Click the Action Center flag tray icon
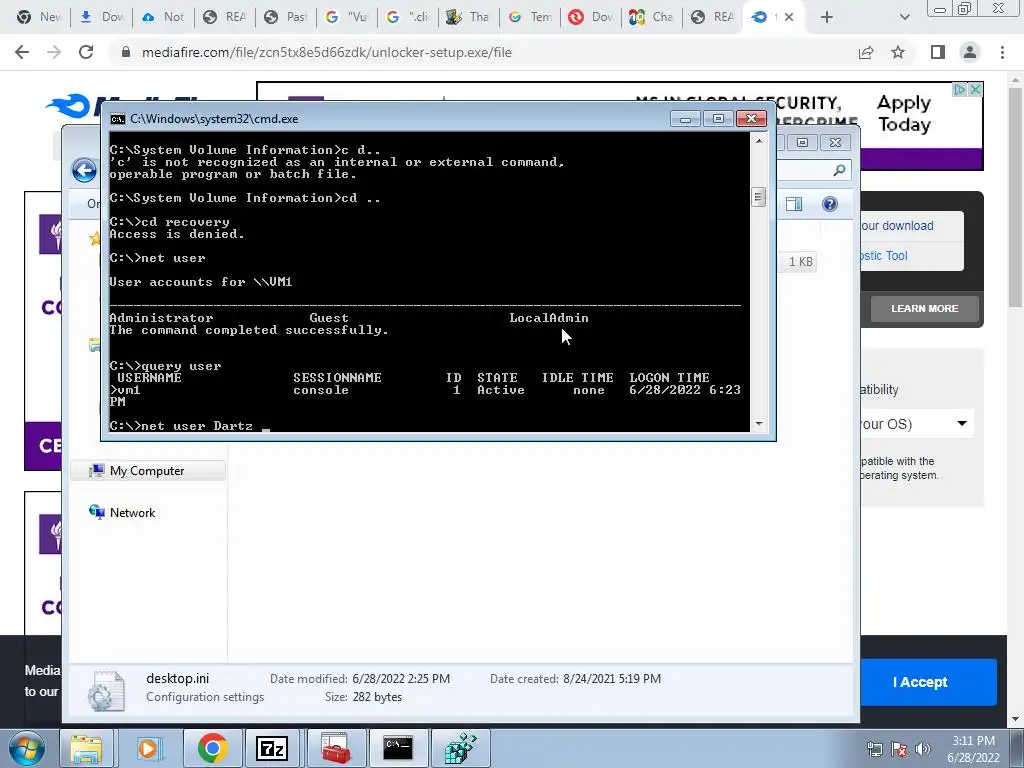Viewport: 1024px width, 768px height. tap(899, 749)
